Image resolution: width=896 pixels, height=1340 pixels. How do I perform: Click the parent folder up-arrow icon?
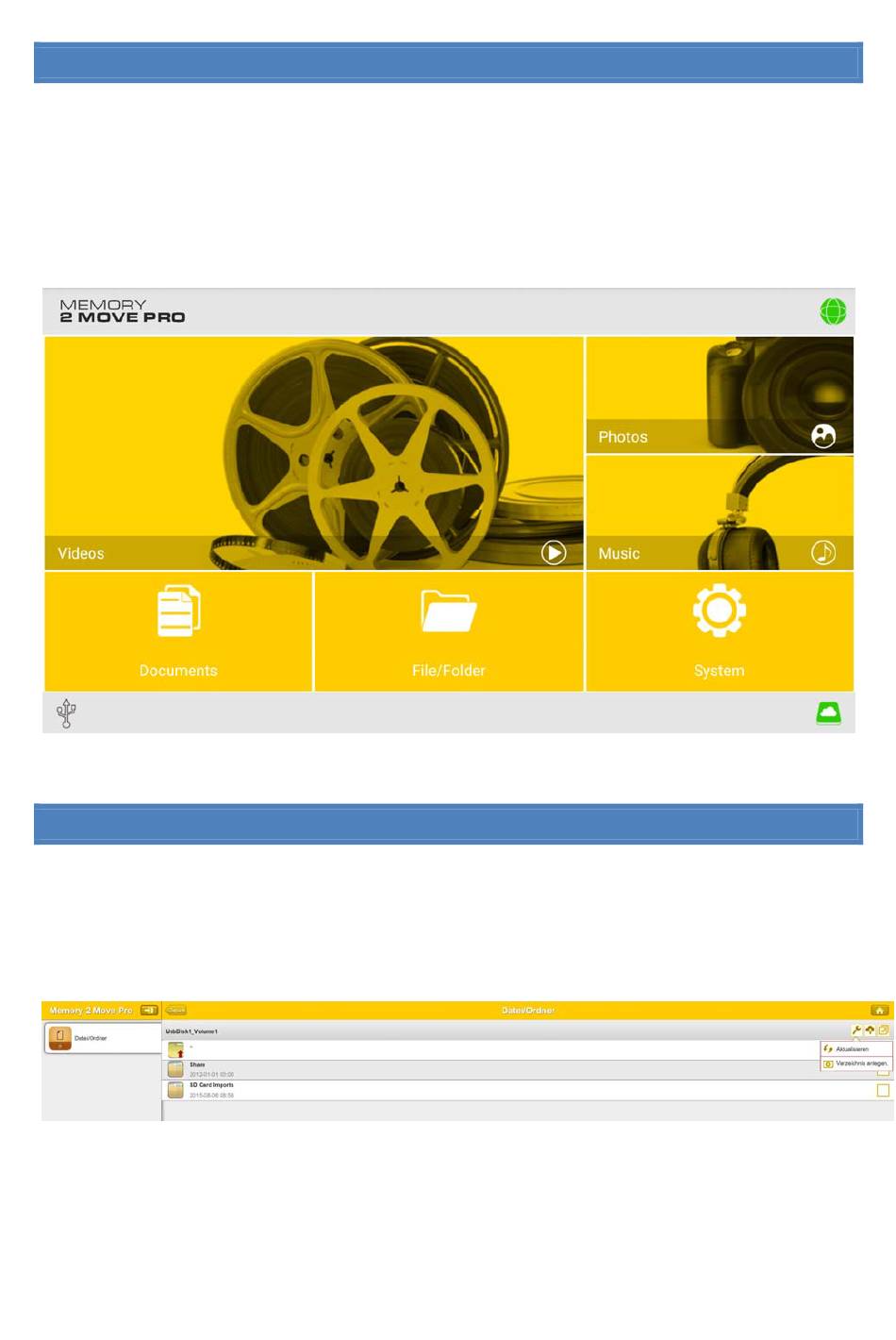coord(176,1050)
